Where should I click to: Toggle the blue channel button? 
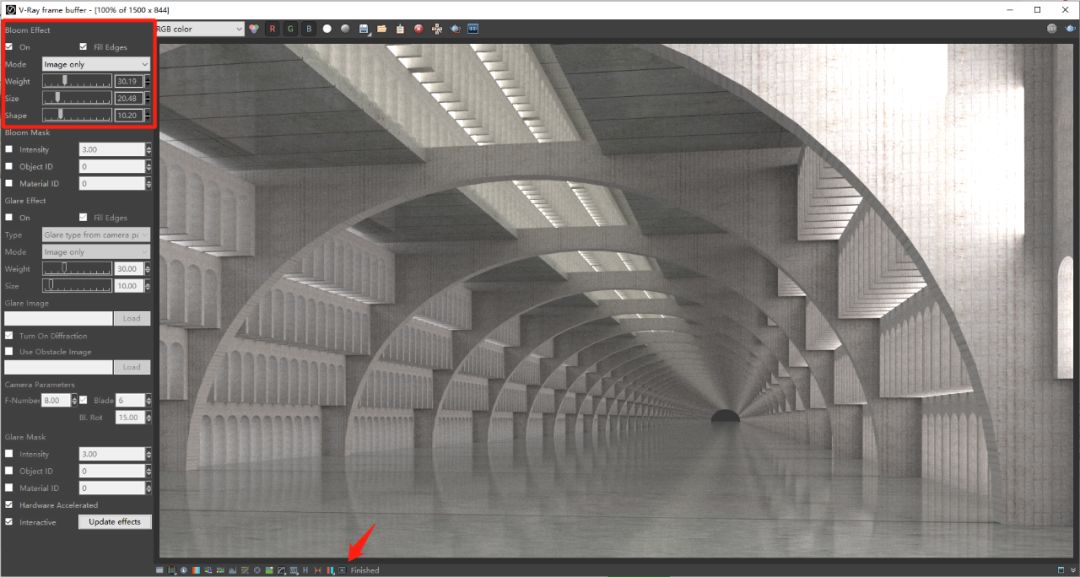pyautogui.click(x=309, y=29)
